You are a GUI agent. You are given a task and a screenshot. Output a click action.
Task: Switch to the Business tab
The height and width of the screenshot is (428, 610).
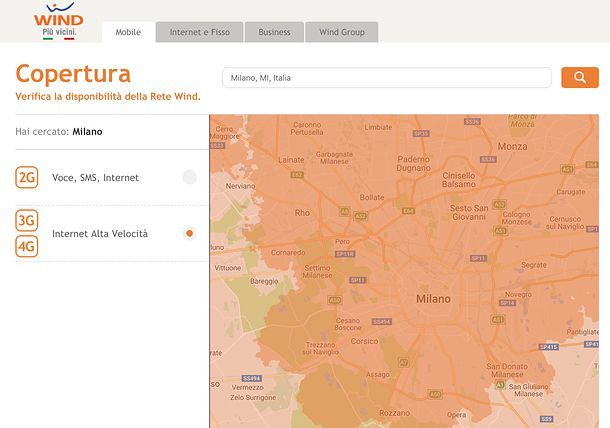pyautogui.click(x=274, y=32)
